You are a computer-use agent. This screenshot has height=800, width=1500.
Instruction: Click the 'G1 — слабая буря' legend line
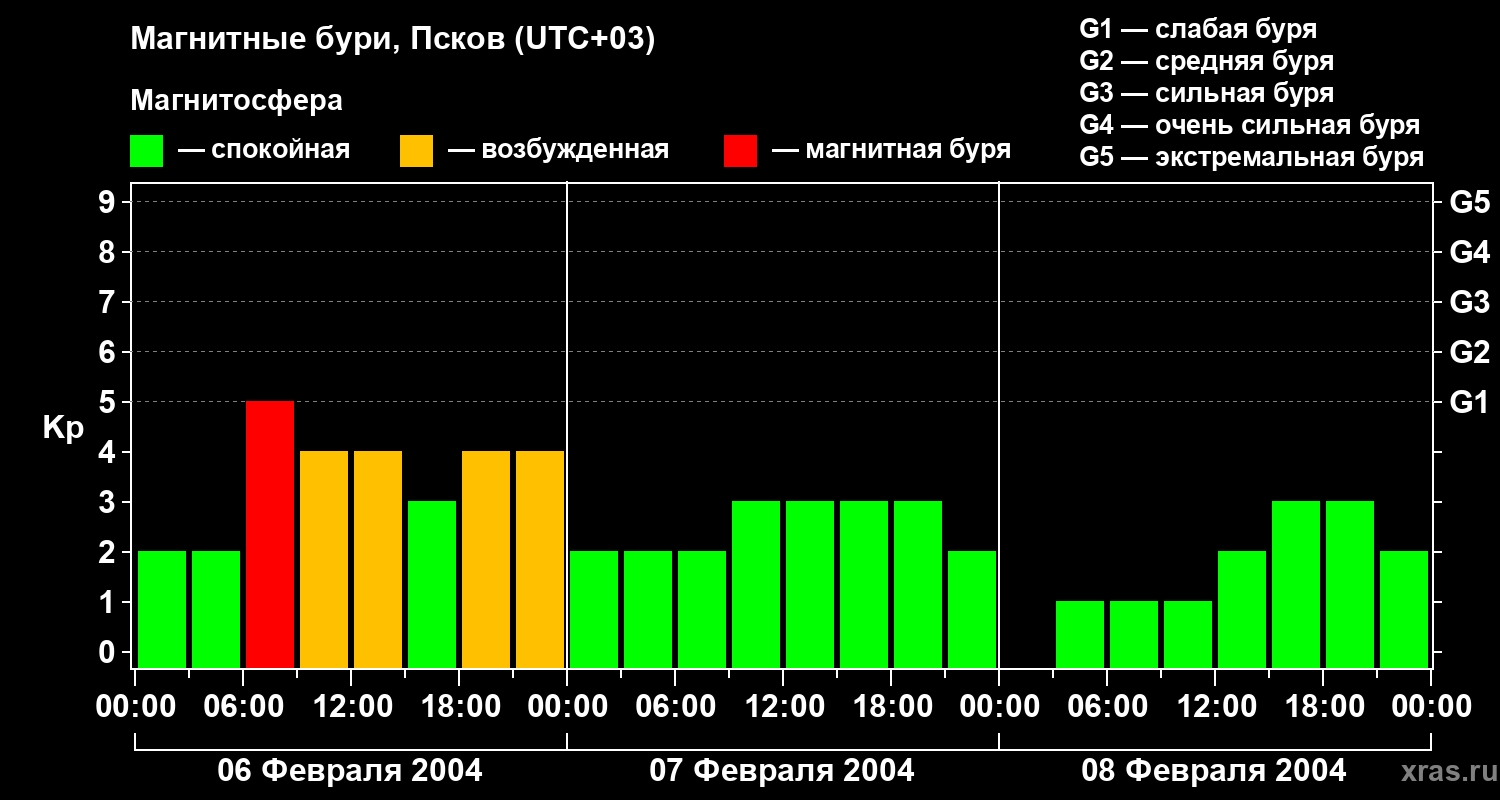pyautogui.click(x=1198, y=28)
